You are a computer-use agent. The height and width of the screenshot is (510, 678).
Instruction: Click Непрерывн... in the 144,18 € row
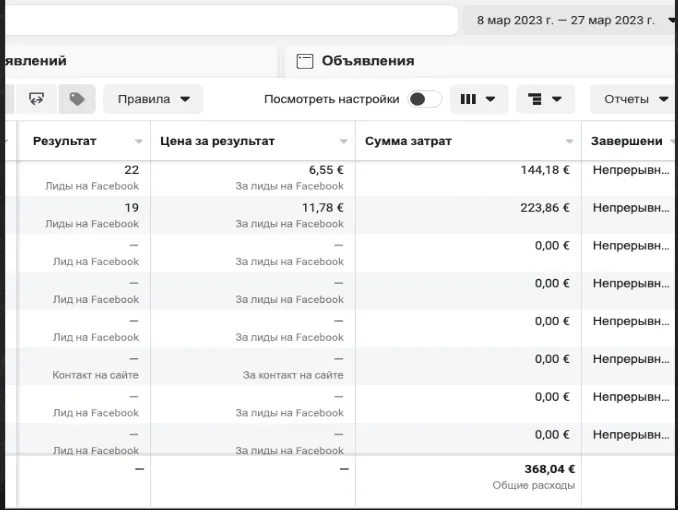pos(631,170)
